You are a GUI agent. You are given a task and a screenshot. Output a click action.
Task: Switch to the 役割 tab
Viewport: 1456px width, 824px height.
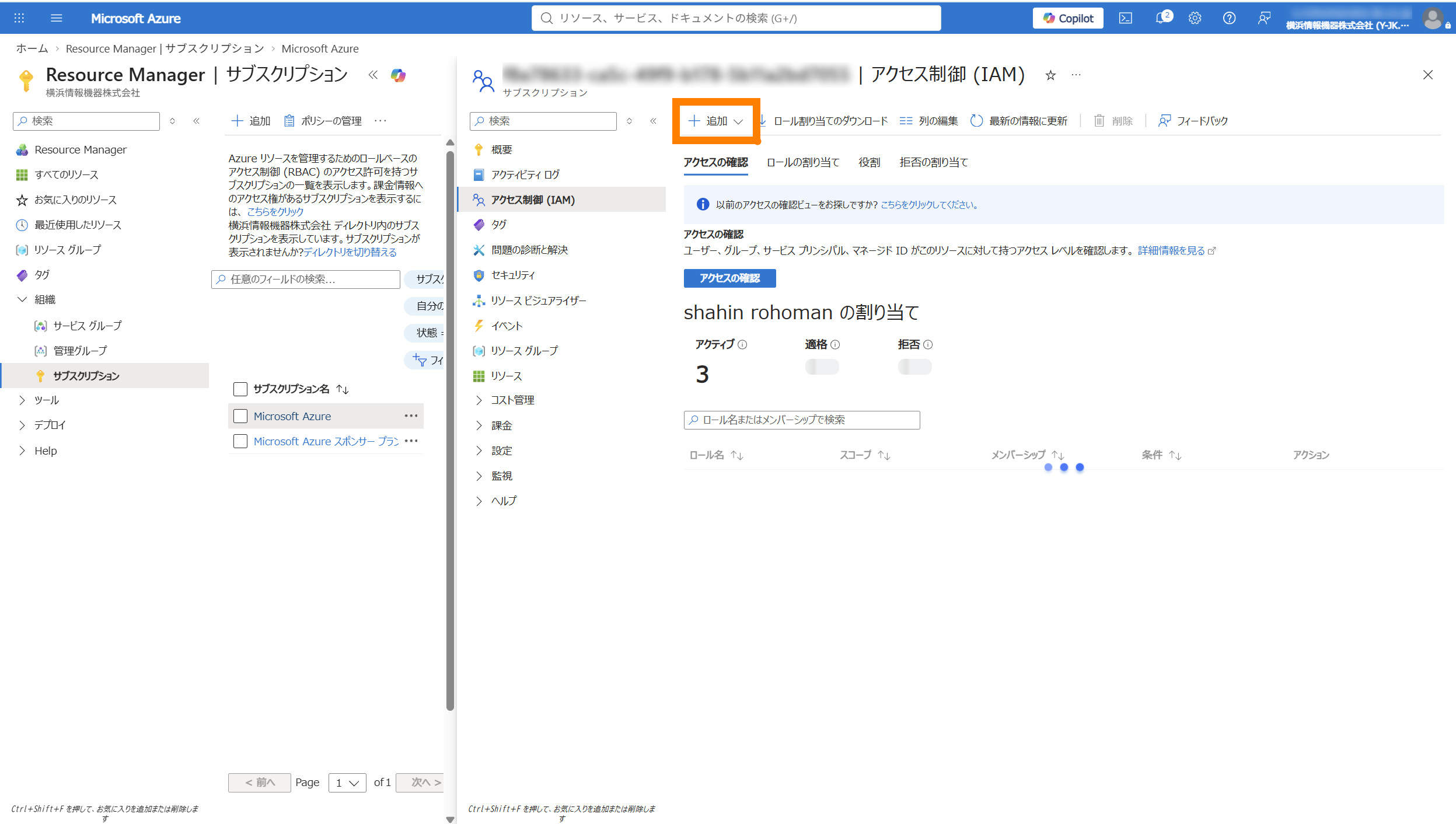pos(869,162)
